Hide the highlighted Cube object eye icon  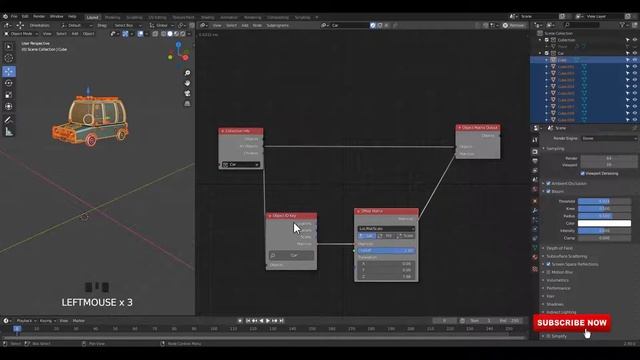tap(635, 60)
